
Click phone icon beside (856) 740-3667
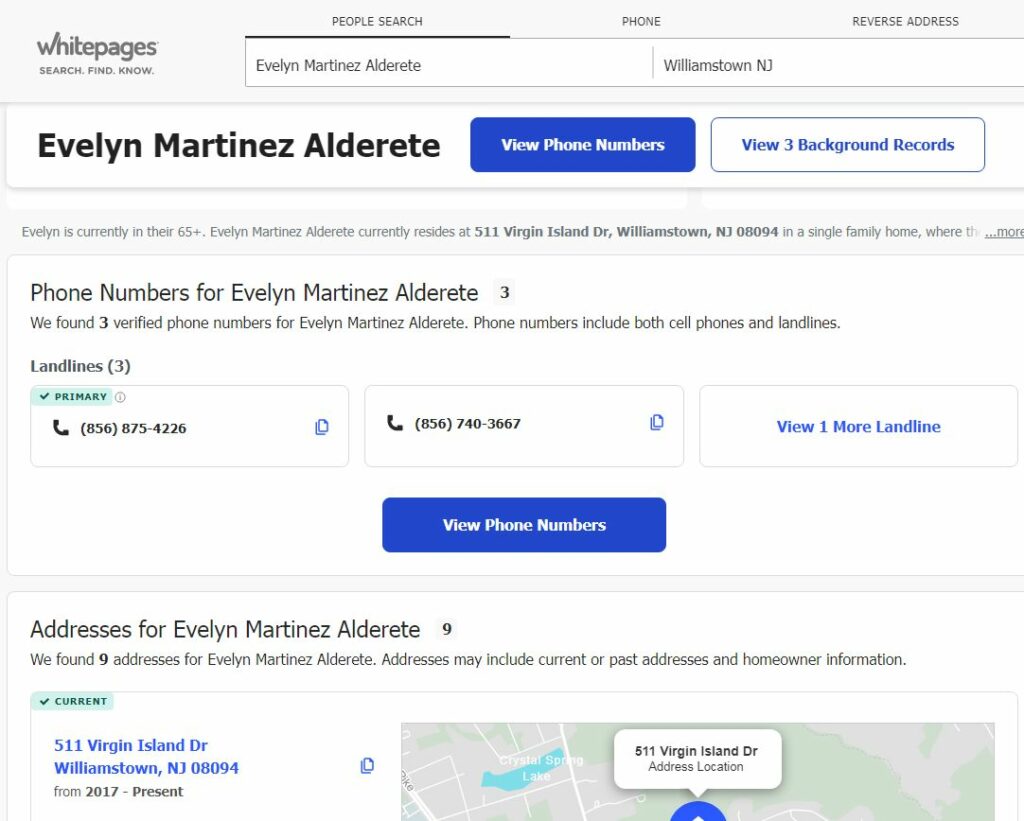click(395, 423)
